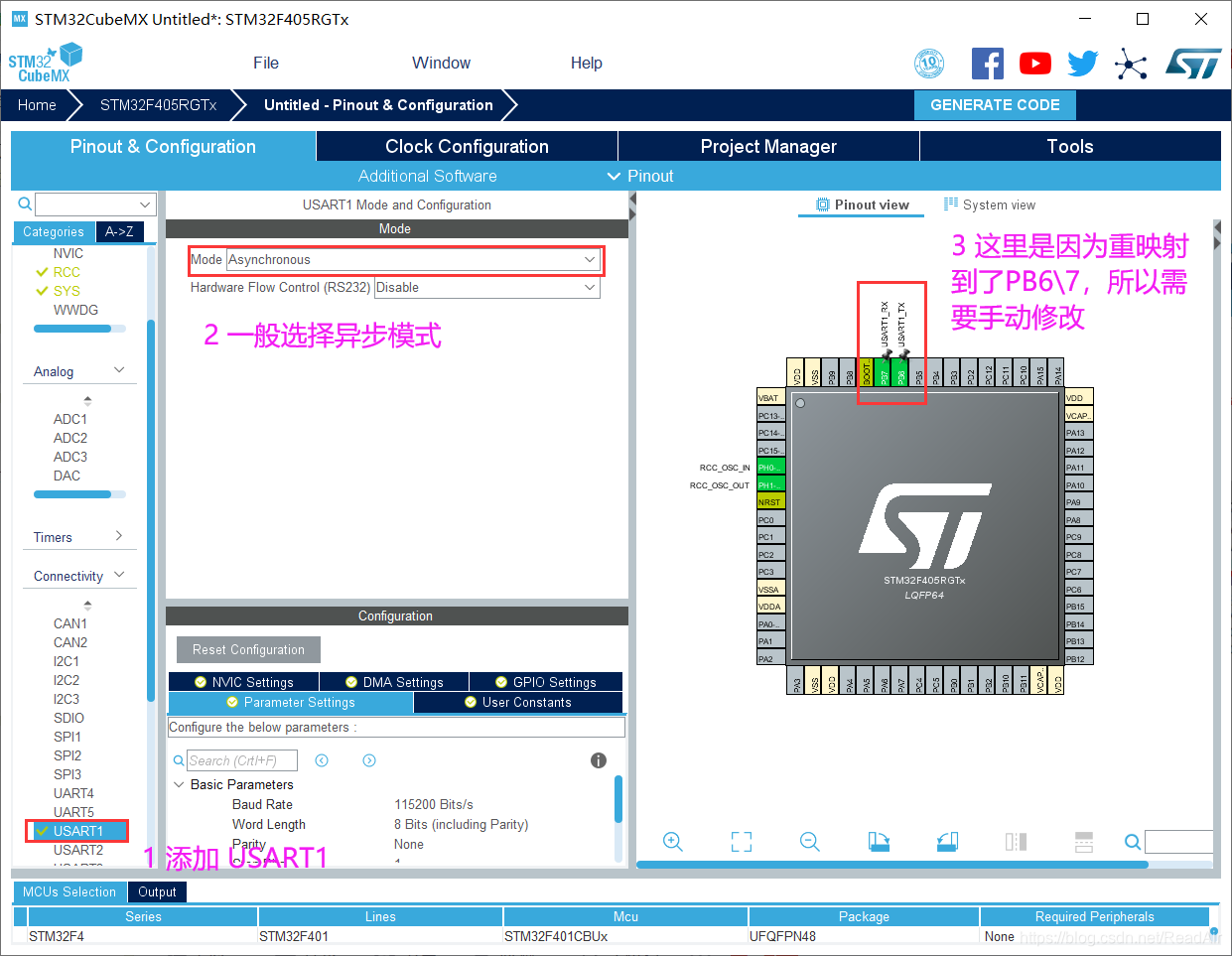Rotate the chip view counterclockwise
Viewport: 1232px width, 956px height.
[947, 842]
